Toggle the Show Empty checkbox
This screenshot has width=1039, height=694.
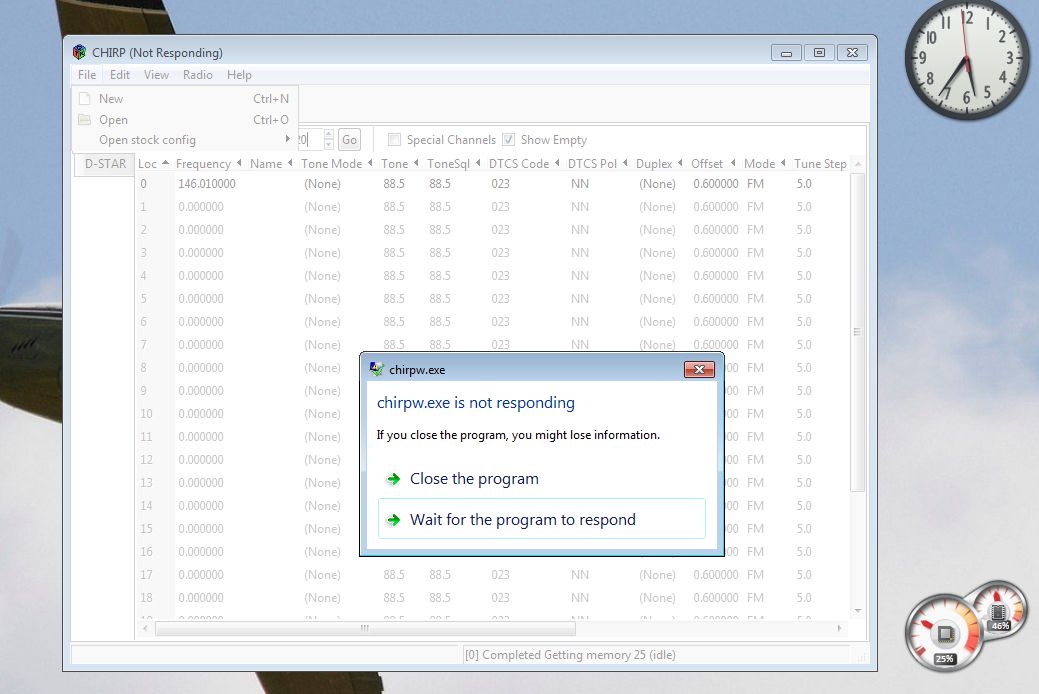tap(508, 139)
